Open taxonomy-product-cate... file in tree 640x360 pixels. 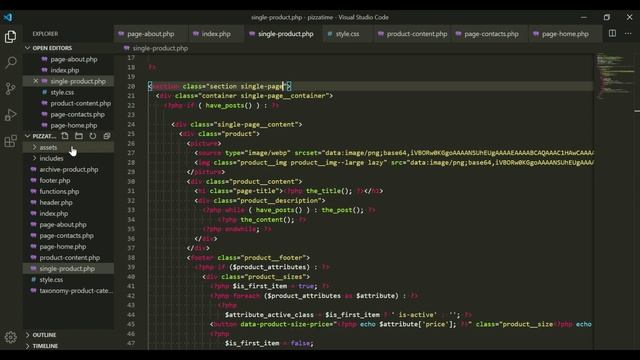pyautogui.click(x=68, y=291)
